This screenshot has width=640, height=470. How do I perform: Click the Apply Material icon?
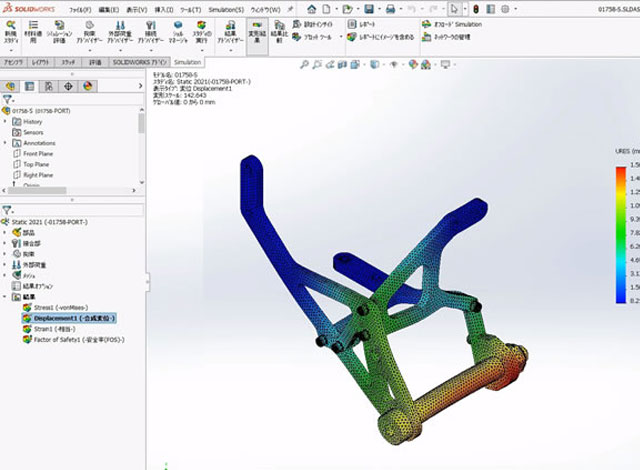(33, 33)
